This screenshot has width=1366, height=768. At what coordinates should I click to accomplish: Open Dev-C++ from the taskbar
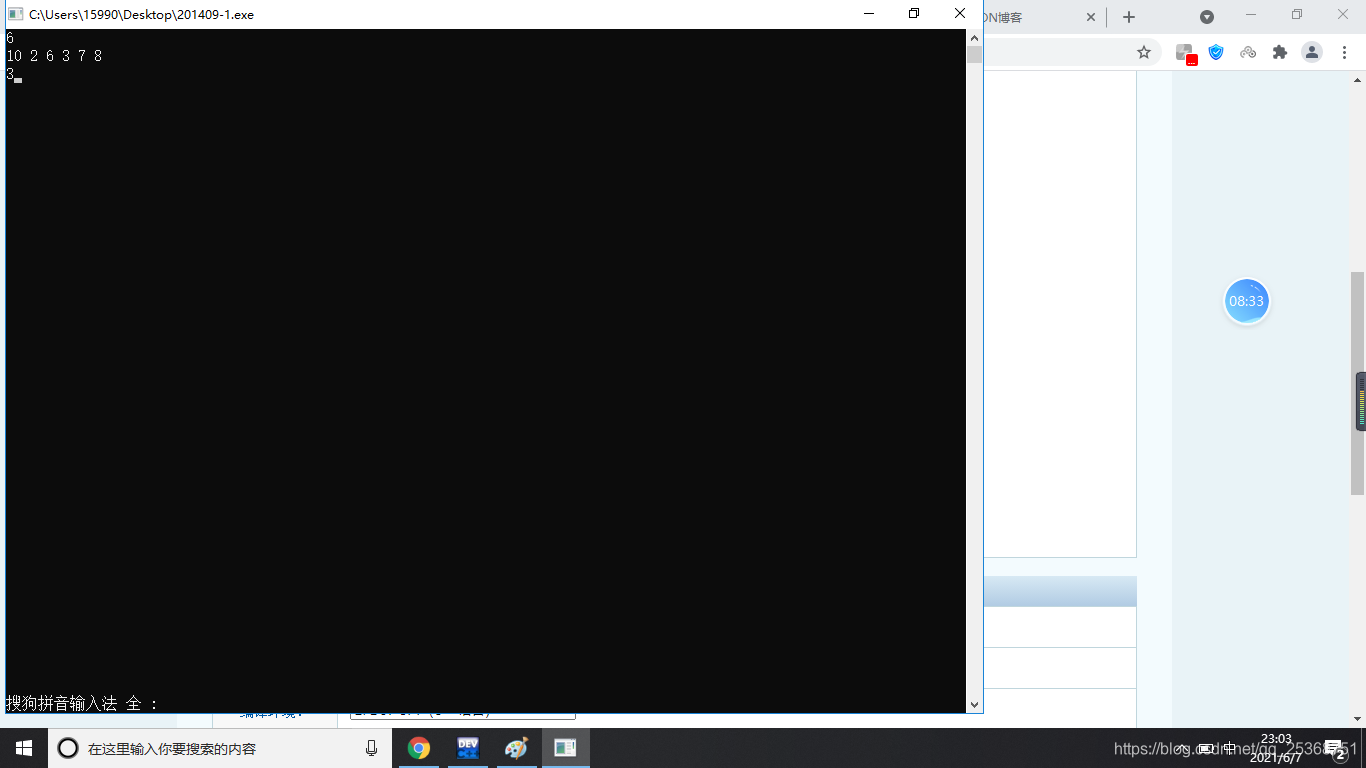467,748
